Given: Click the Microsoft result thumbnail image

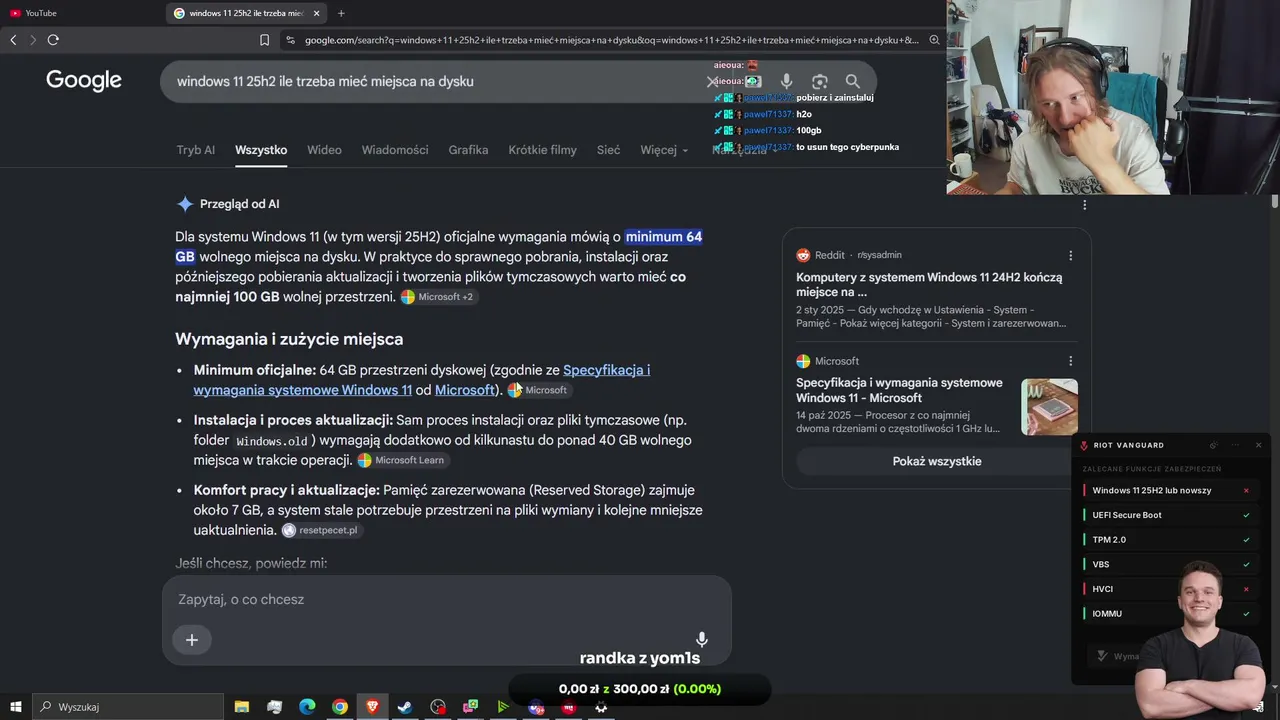Looking at the screenshot, I should 1049,407.
